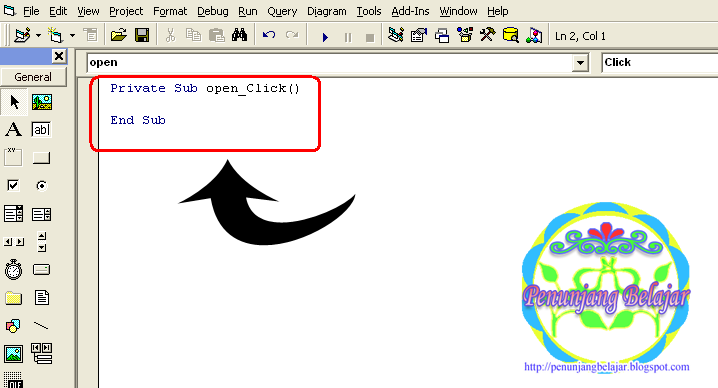
Task: Click the Break pause button
Action: coord(348,37)
